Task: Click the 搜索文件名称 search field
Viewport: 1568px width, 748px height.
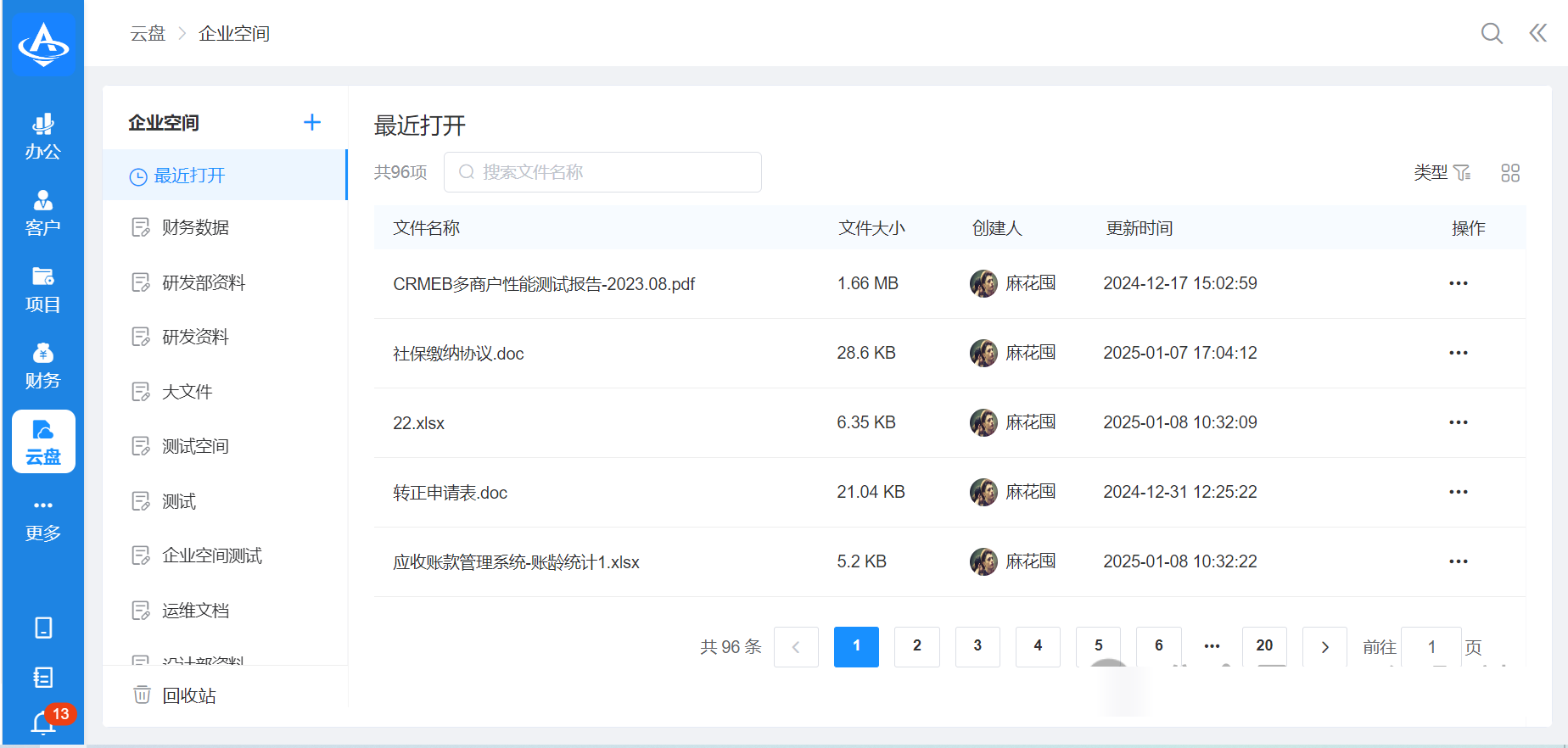Action: 602,172
